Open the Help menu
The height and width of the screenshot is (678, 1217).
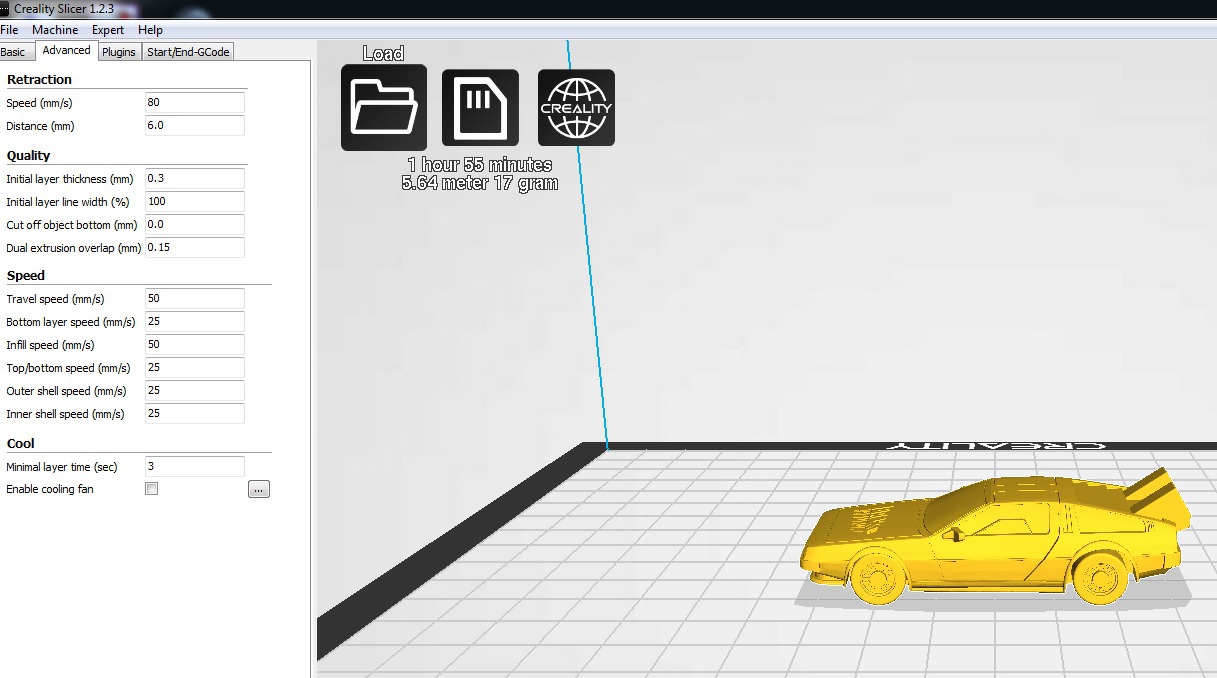150,30
